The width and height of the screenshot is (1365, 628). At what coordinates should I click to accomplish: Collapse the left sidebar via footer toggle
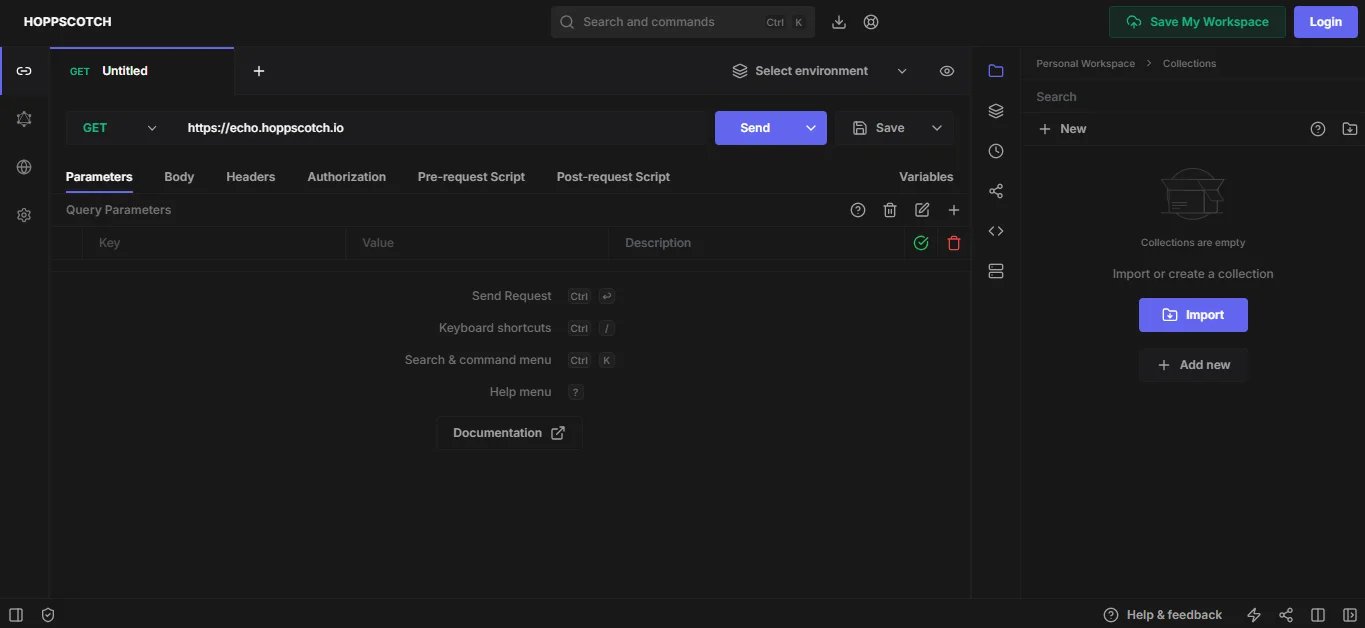[16, 615]
